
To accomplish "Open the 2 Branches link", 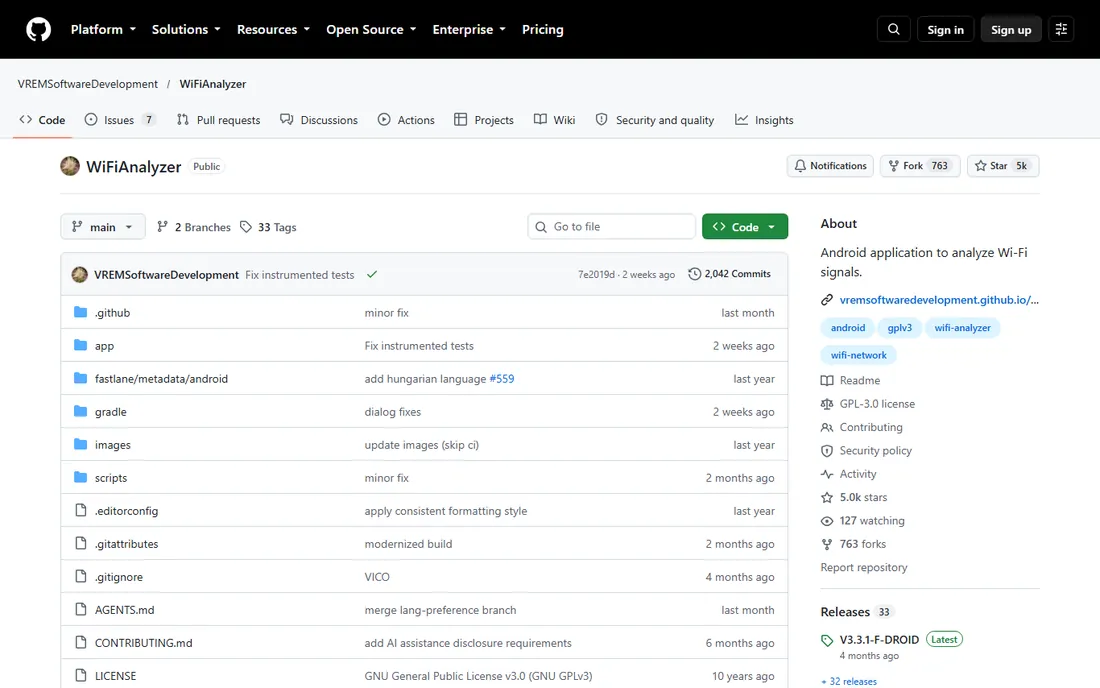I will pos(194,227).
